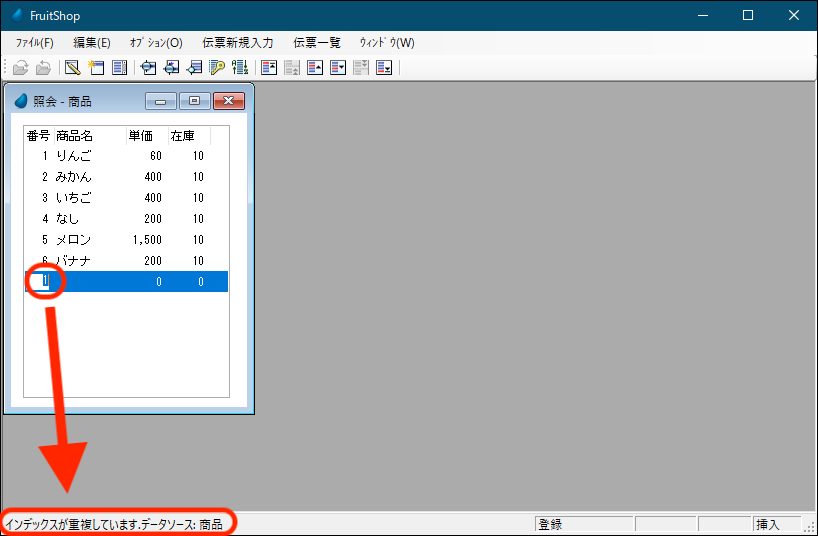Open the 伝票一覧 menu
The image size is (818, 536).
point(317,43)
